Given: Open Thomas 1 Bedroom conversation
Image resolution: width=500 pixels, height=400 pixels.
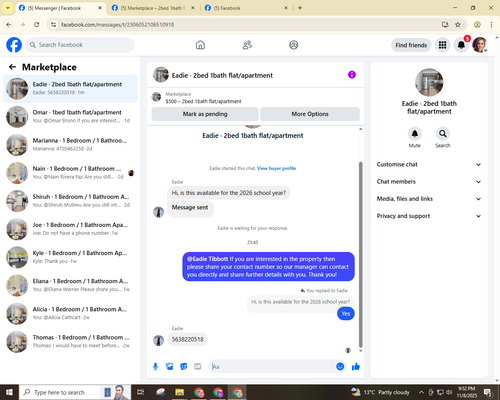Looking at the screenshot, I should pos(70,342).
